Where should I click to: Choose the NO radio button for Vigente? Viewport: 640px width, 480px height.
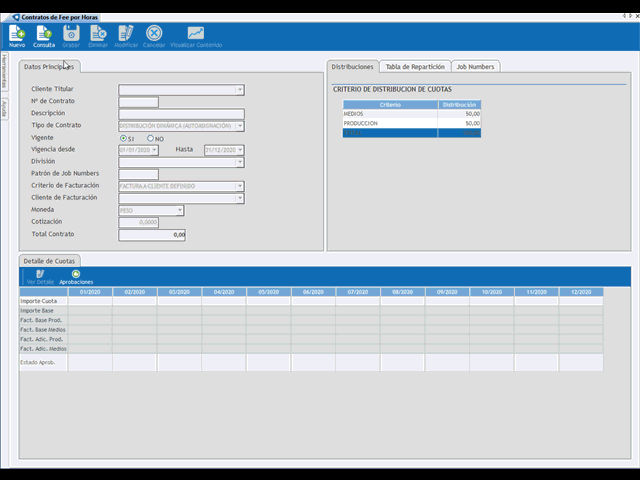tap(151, 138)
